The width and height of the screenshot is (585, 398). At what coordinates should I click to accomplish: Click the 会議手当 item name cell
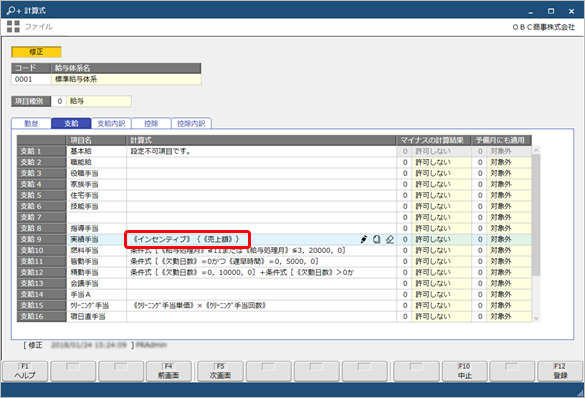pos(96,283)
